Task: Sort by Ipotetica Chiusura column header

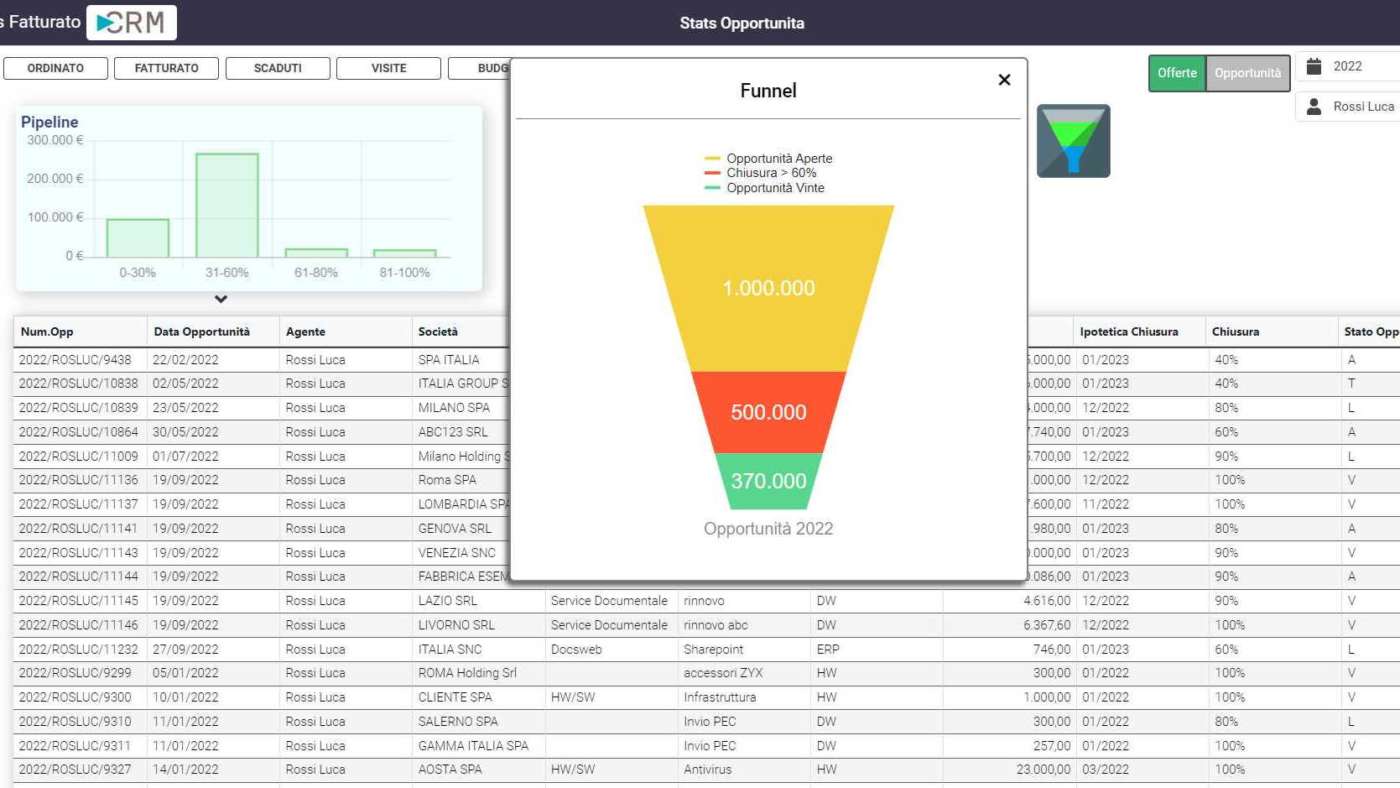Action: [x=1128, y=332]
